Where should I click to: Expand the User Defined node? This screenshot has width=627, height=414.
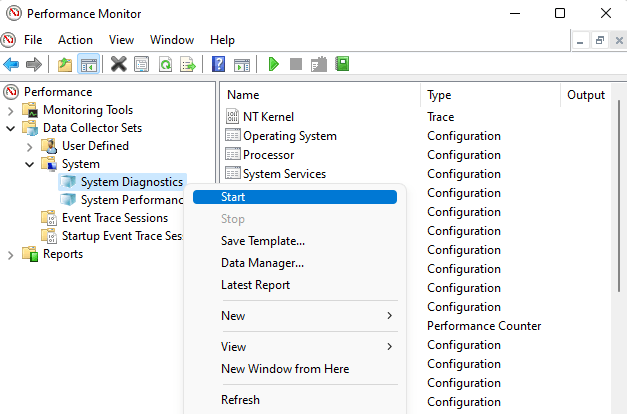pyautogui.click(x=30, y=147)
